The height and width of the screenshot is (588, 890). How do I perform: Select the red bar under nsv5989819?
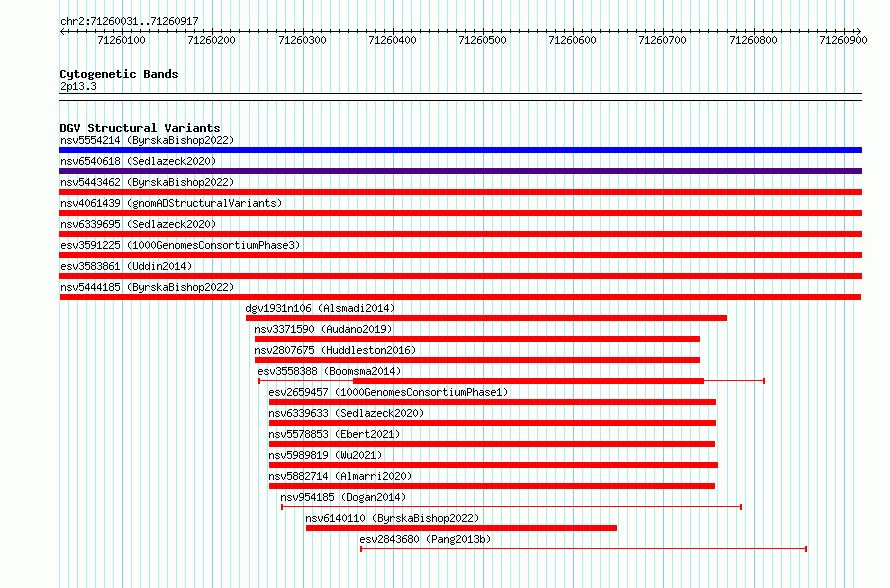(x=493, y=465)
